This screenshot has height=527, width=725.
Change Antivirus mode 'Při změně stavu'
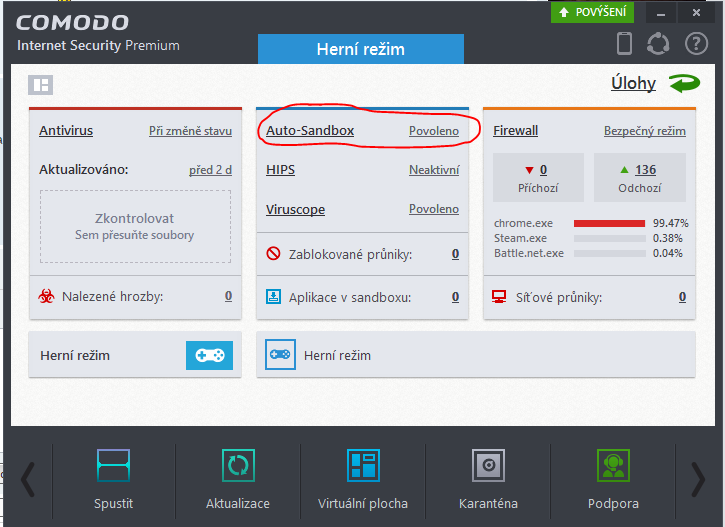tap(190, 131)
